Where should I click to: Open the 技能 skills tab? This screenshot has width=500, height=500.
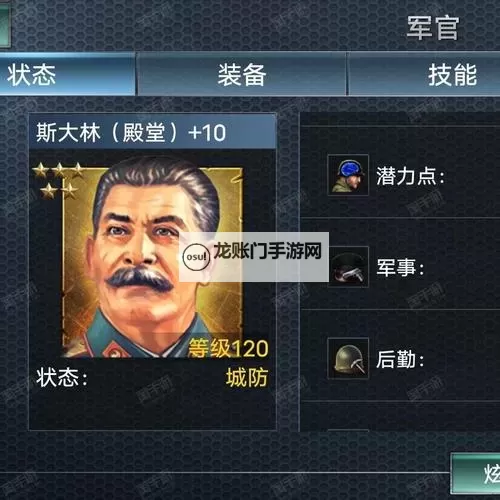tap(424, 75)
